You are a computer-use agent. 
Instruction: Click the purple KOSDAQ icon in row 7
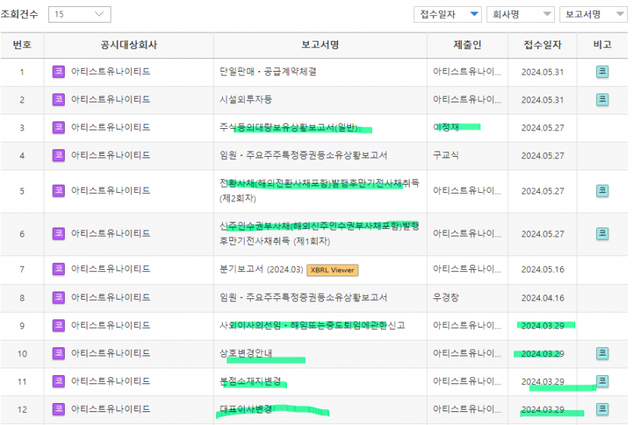pos(59,269)
